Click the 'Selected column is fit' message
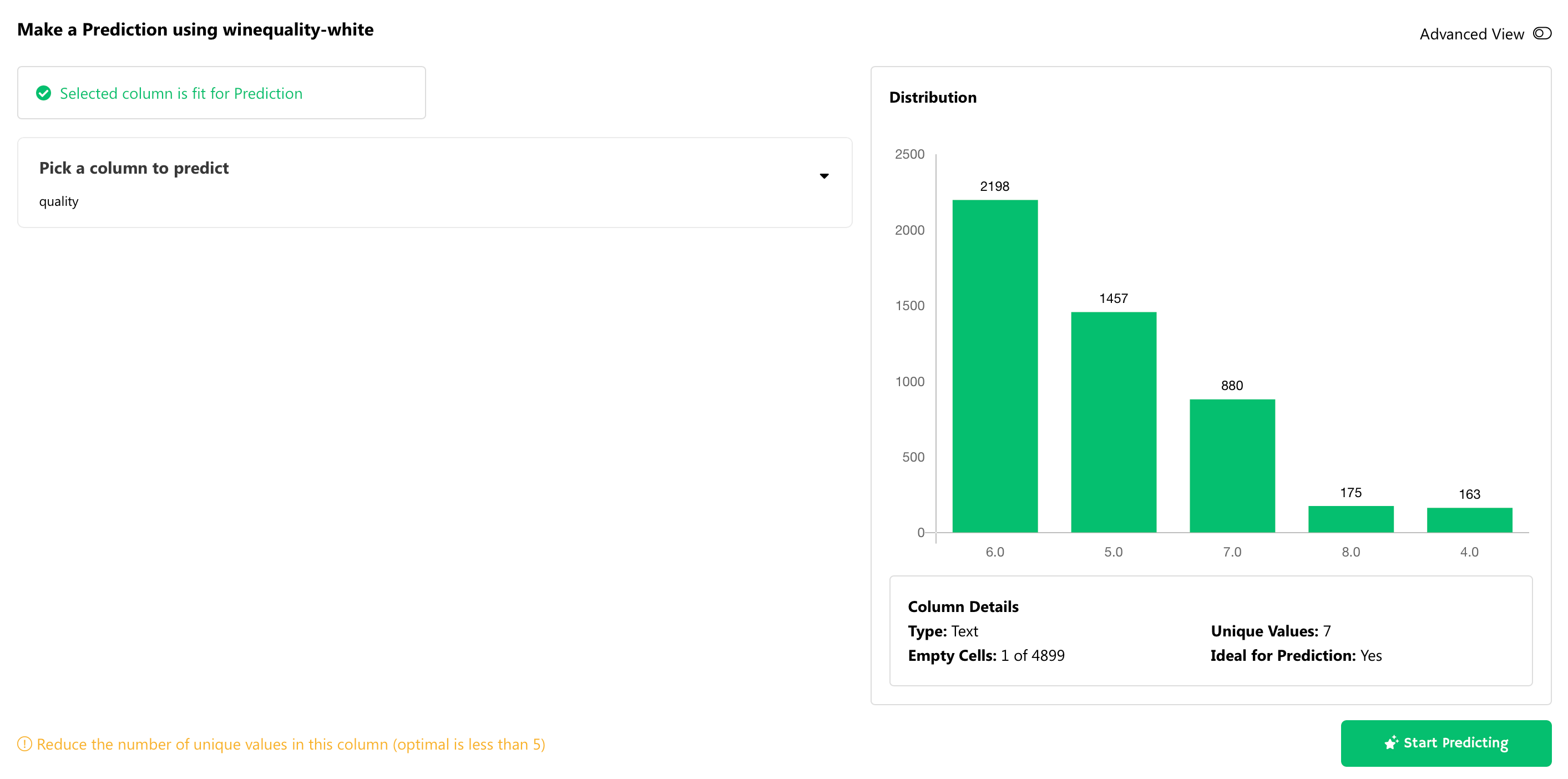Viewport: 1568px width, 779px height. 181,93
